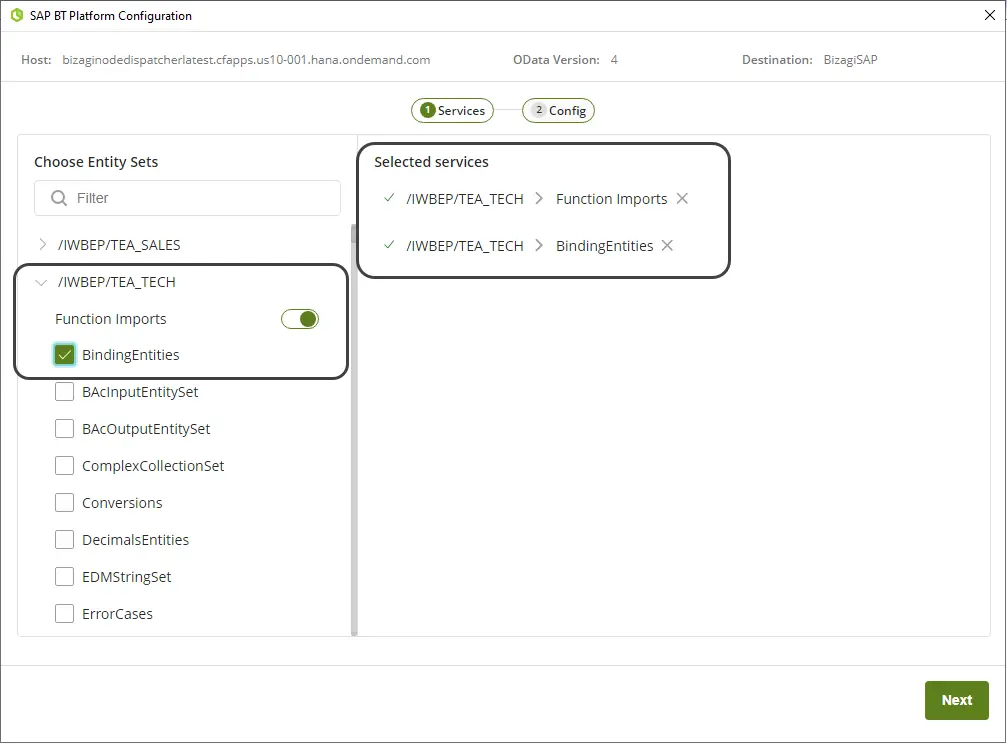Collapse the /IWBEP/TEA_TECH tree node
The width and height of the screenshot is (1007, 744).
point(42,282)
